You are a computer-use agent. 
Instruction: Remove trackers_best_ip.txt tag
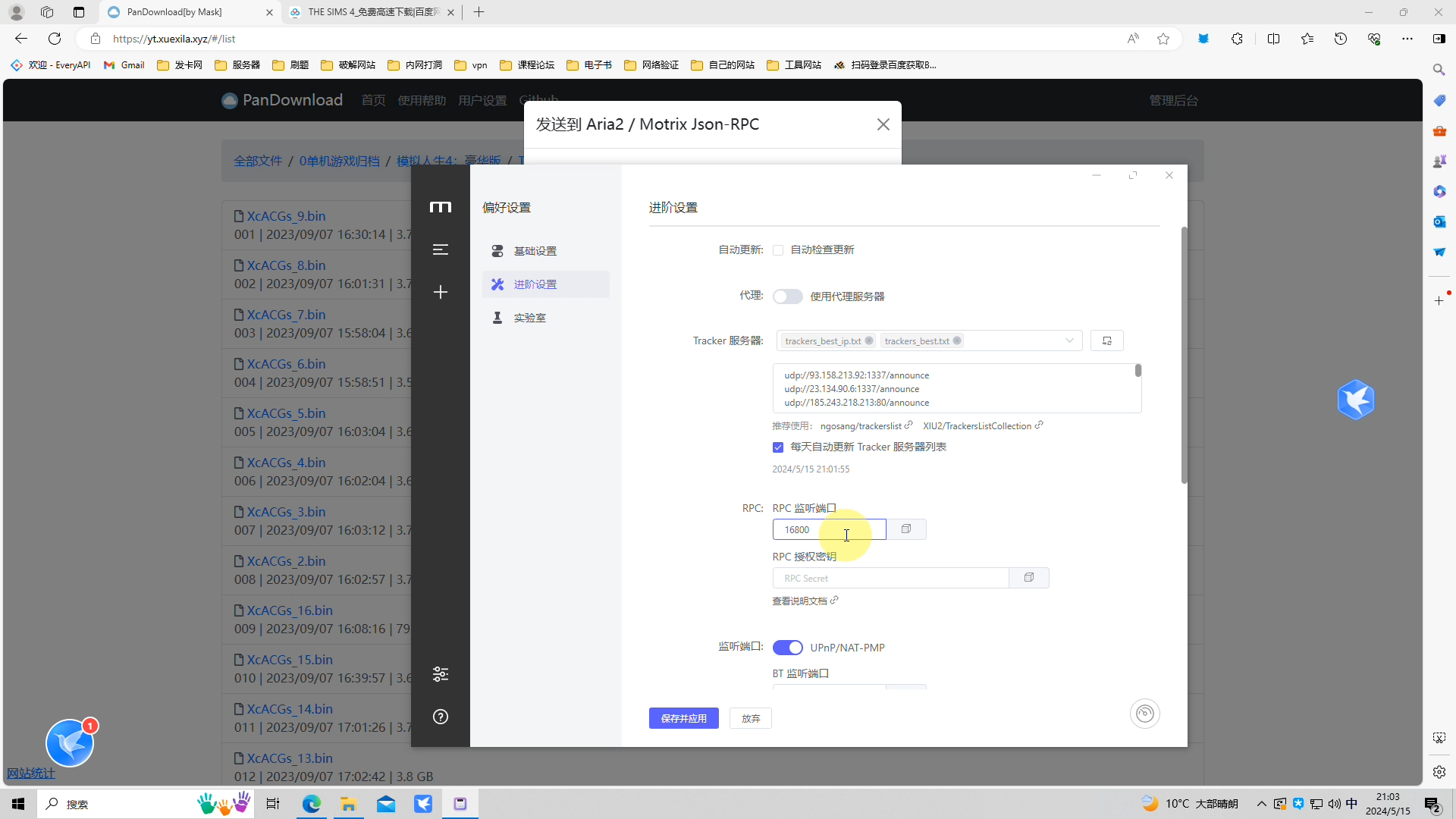click(x=869, y=340)
